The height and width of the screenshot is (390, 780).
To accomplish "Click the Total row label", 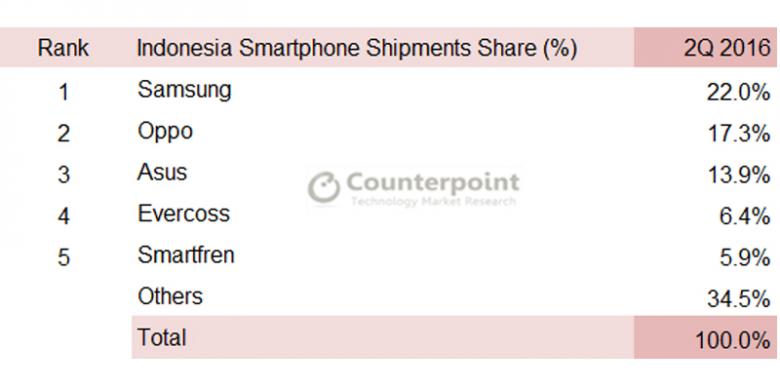I will click(x=162, y=337).
